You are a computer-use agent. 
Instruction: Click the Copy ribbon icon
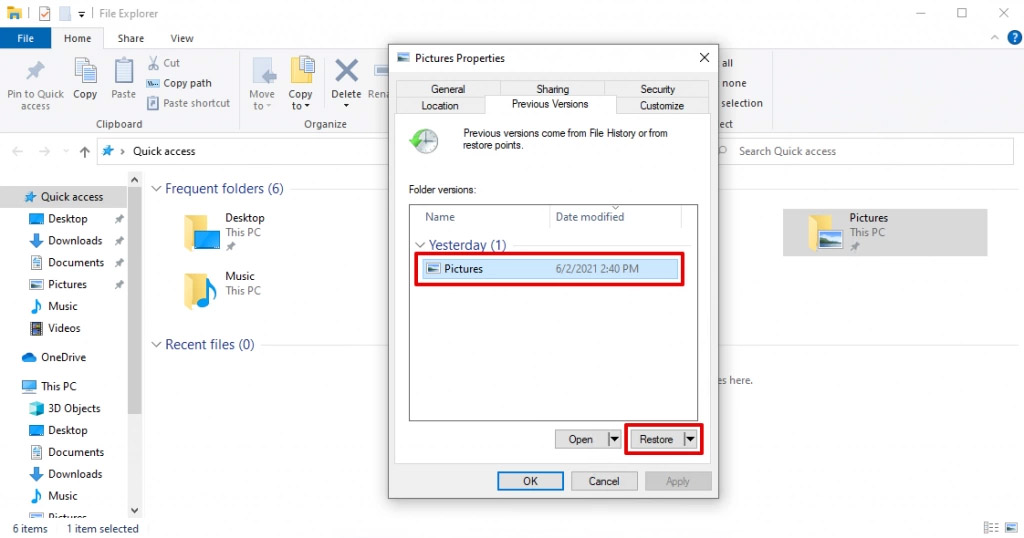click(x=85, y=71)
